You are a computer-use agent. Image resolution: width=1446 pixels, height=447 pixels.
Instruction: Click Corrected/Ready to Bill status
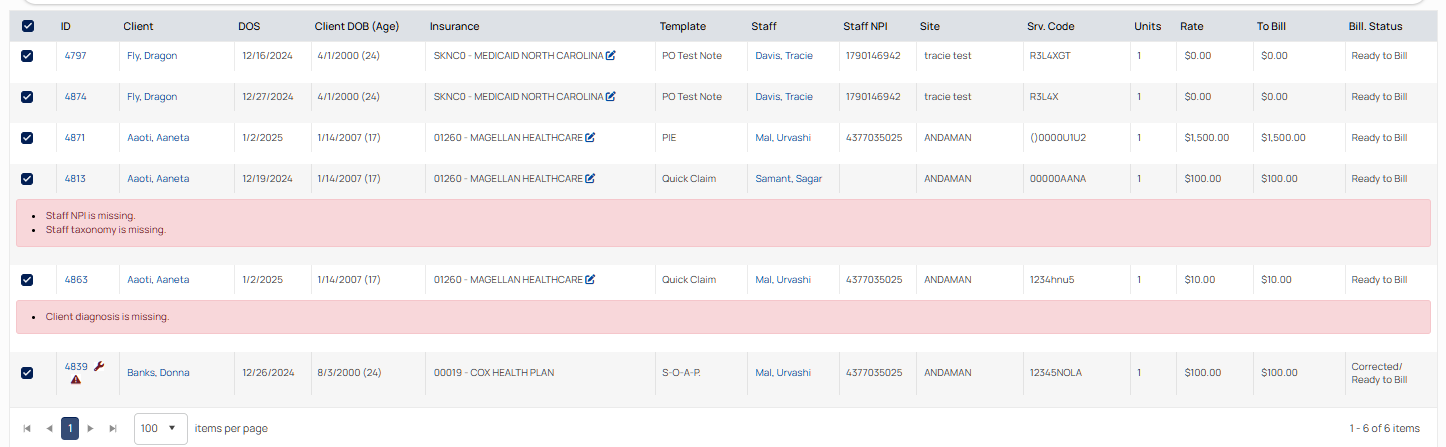1379,373
